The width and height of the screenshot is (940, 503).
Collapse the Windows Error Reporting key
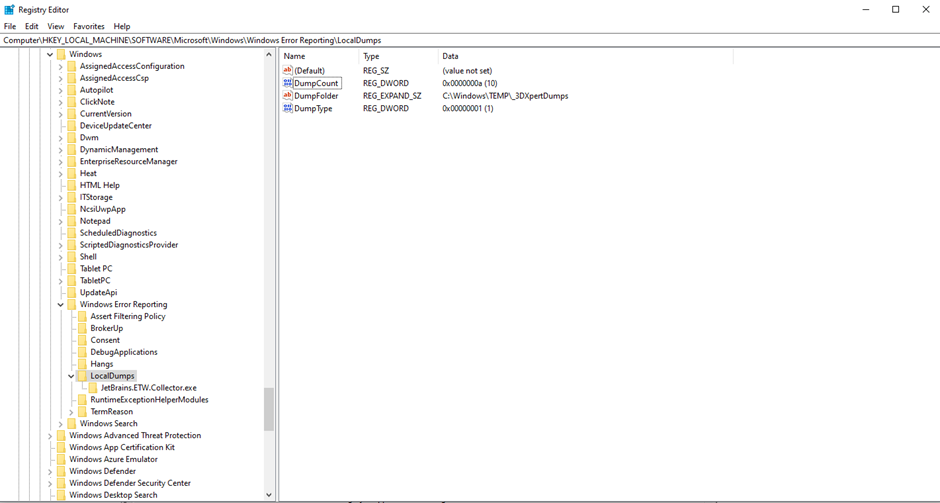coord(60,305)
